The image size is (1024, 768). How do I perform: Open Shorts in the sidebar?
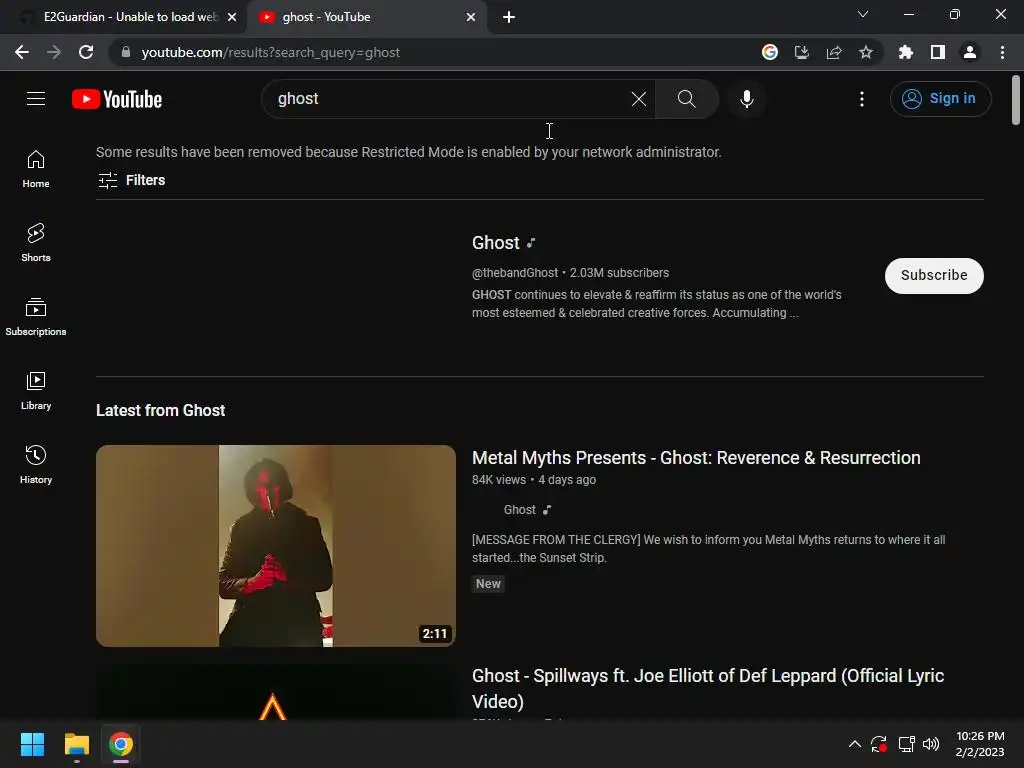coord(36,242)
